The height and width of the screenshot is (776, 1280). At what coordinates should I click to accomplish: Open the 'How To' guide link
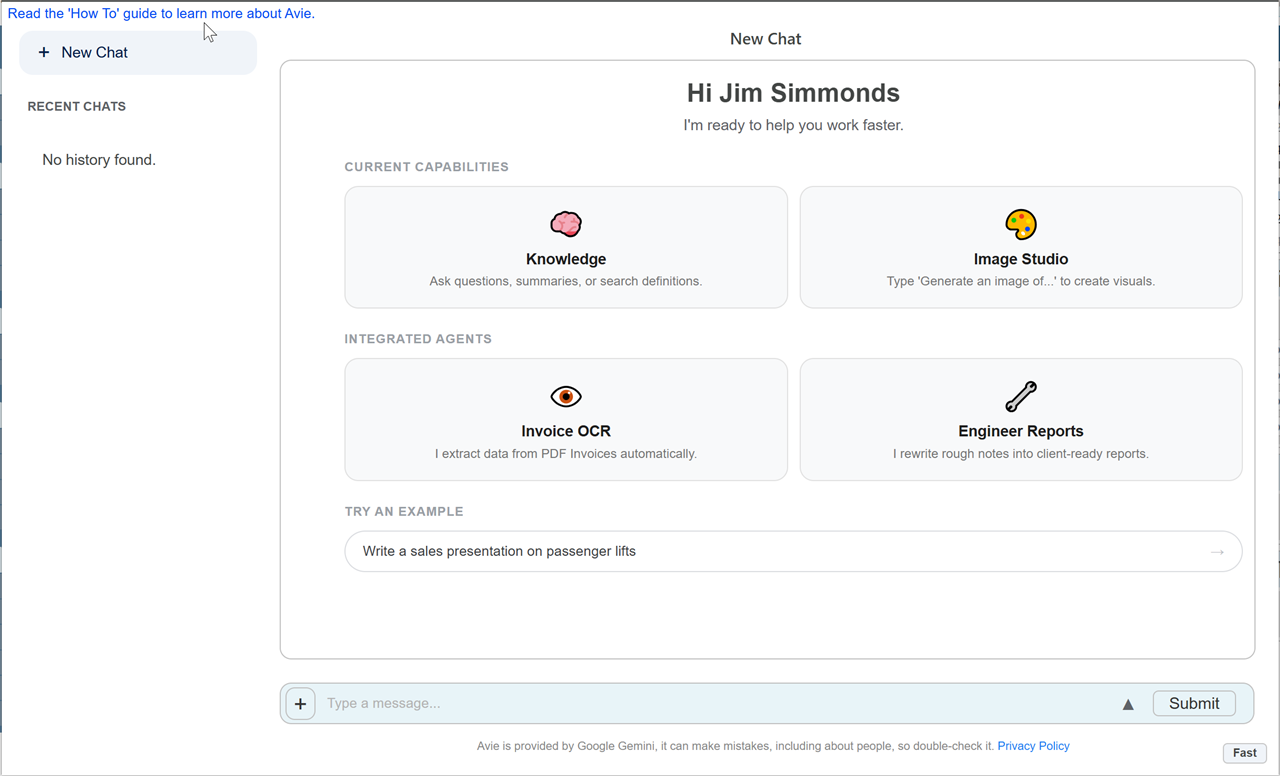click(161, 14)
